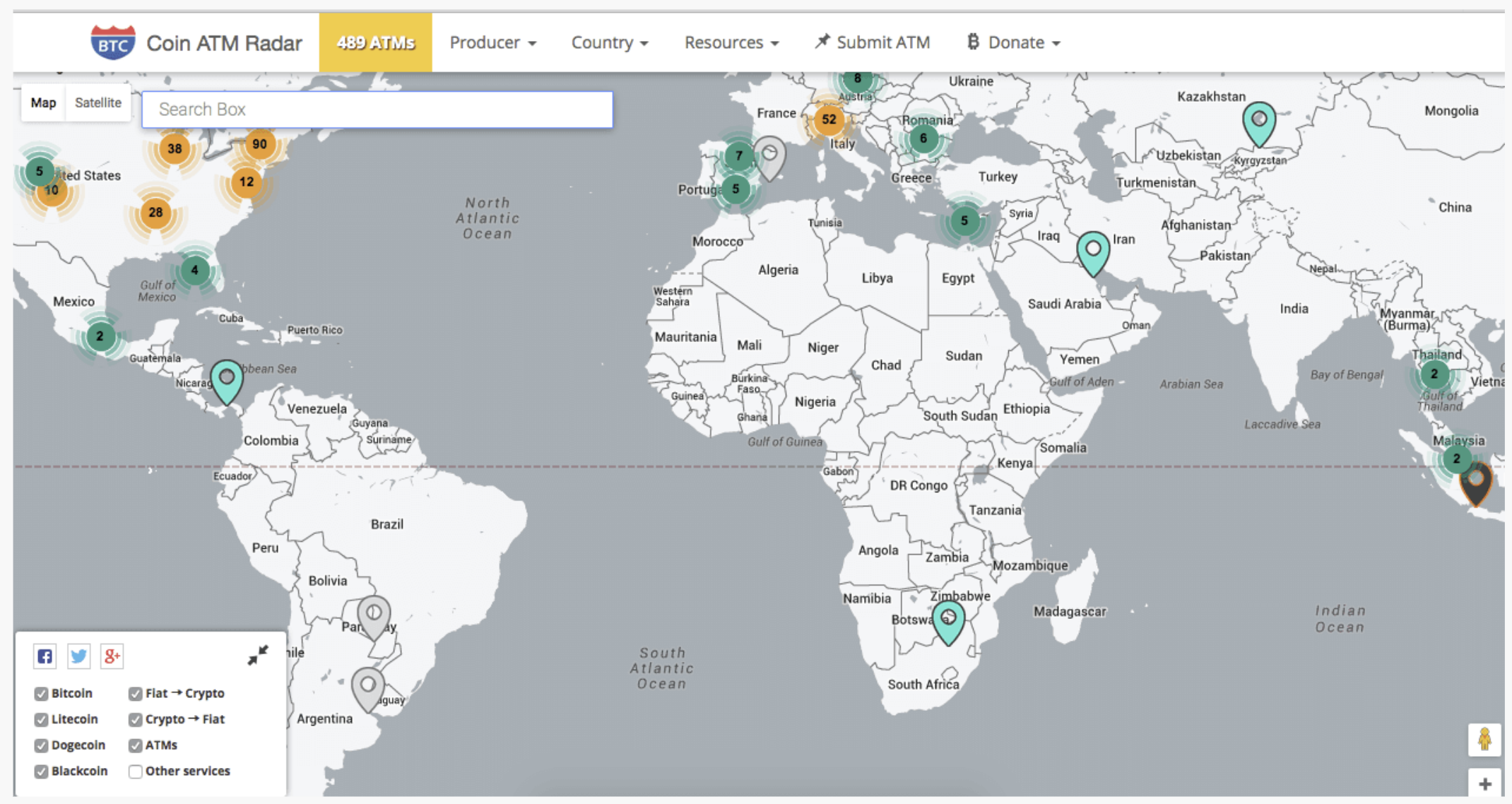Toggle the Crypto to Fiat checkbox

point(136,719)
